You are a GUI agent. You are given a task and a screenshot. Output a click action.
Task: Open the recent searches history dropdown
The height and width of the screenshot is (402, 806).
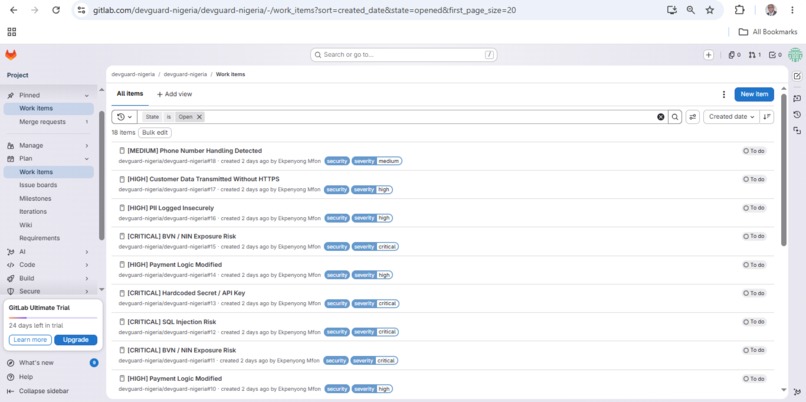124,117
